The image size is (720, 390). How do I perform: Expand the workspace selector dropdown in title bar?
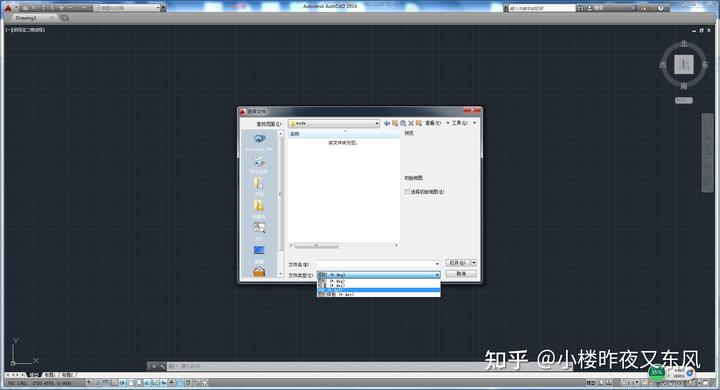point(158,8)
